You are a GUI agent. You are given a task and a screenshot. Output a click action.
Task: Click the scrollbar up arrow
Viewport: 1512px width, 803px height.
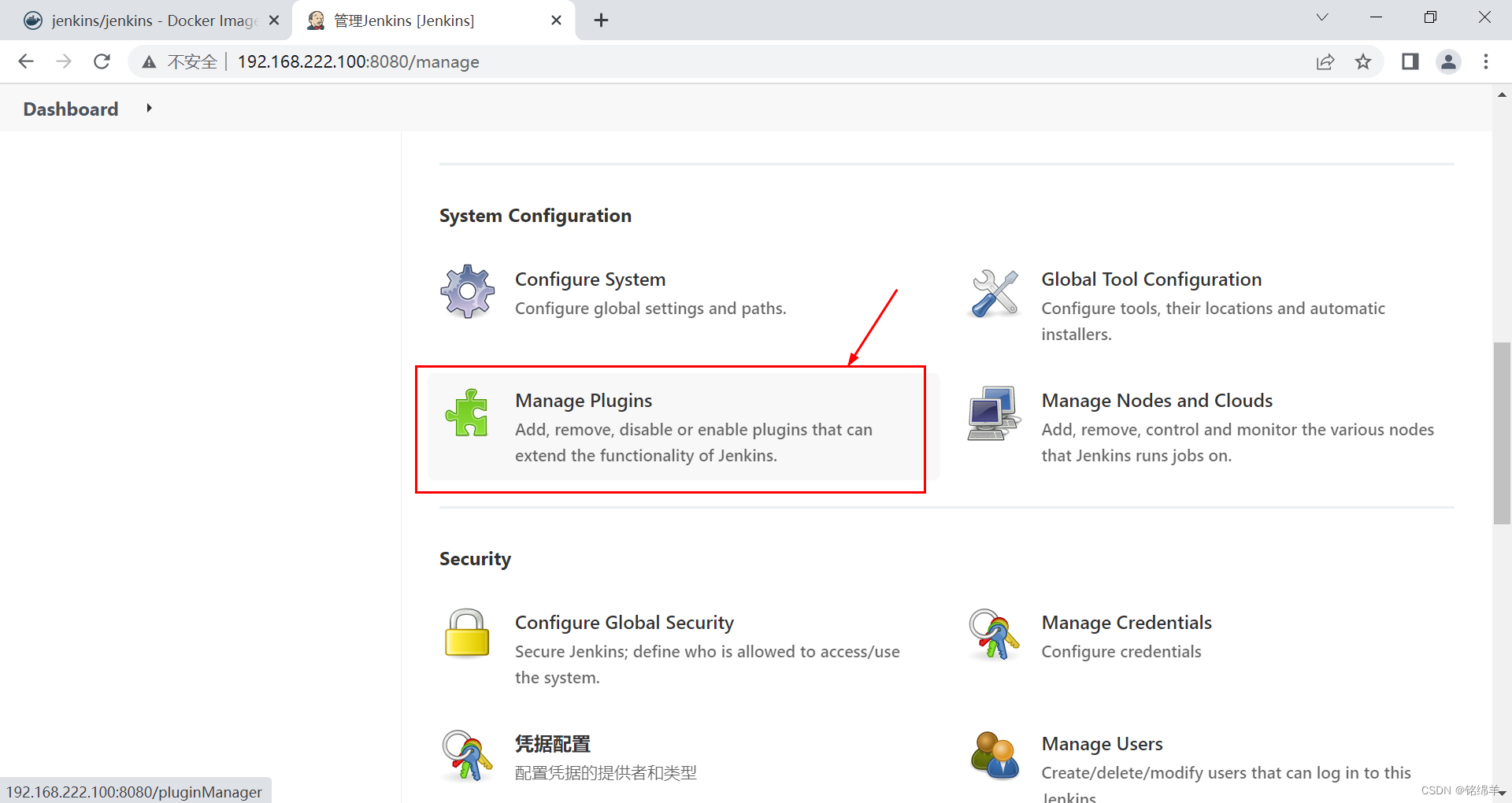tap(1502, 94)
